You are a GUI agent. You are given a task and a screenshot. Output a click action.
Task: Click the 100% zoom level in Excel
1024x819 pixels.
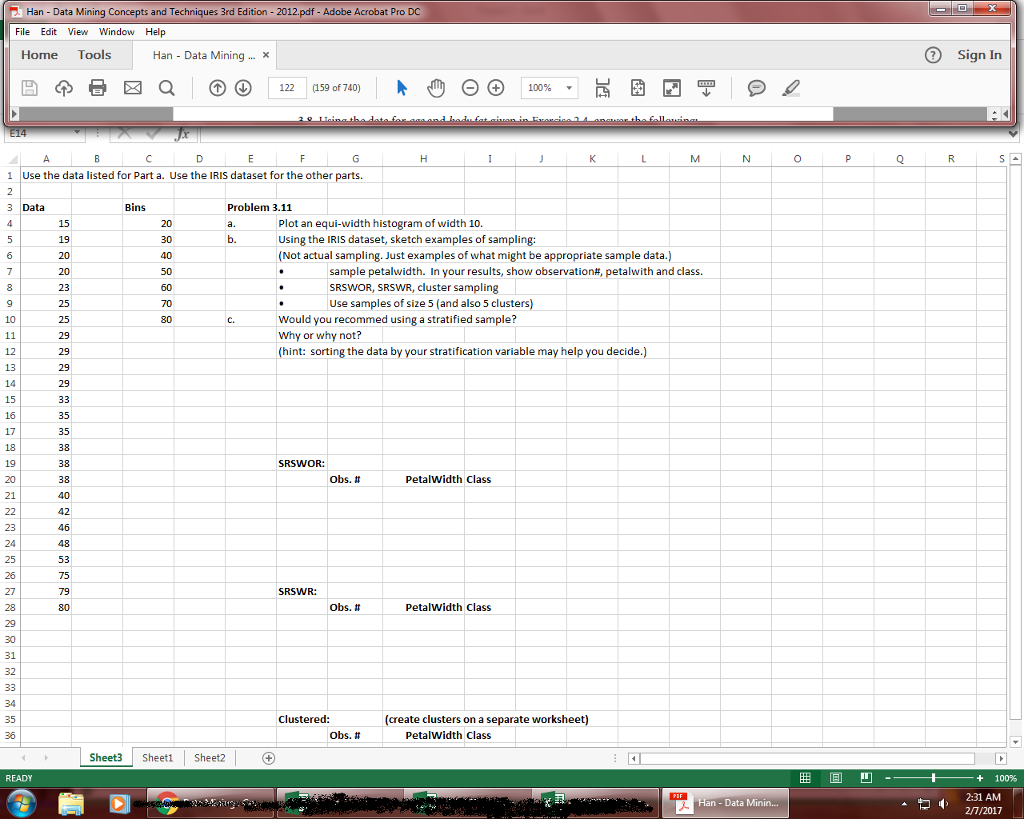(1005, 778)
